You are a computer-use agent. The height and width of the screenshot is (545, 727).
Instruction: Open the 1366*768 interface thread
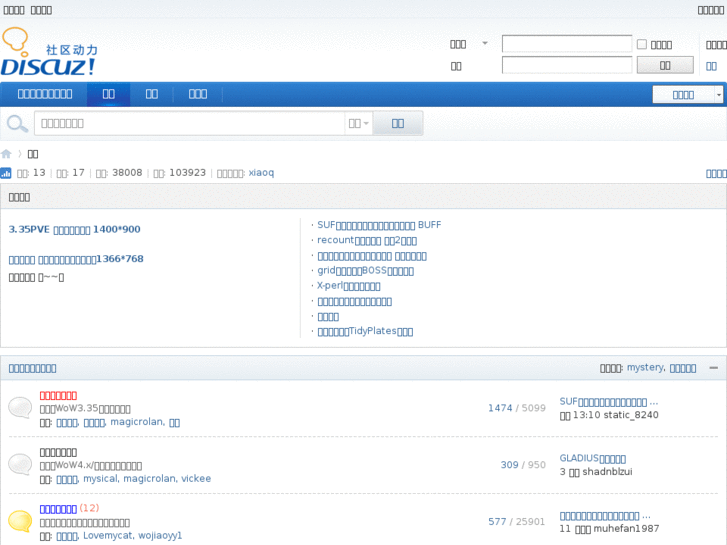(x=76, y=259)
